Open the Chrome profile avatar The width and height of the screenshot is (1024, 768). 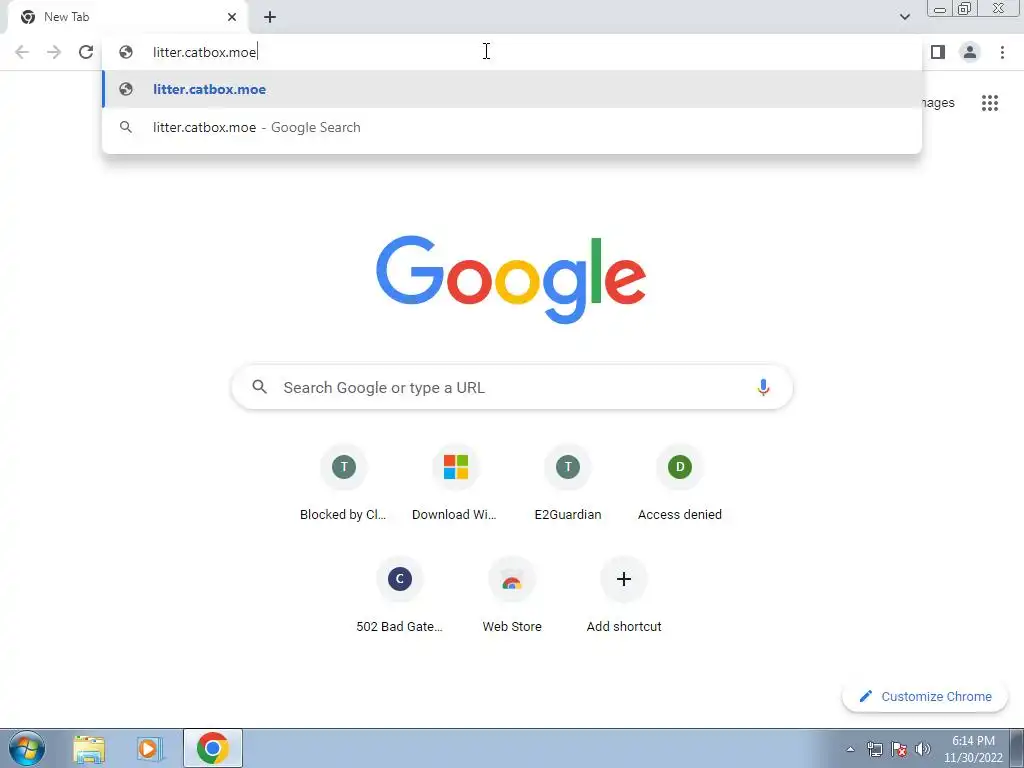(970, 52)
